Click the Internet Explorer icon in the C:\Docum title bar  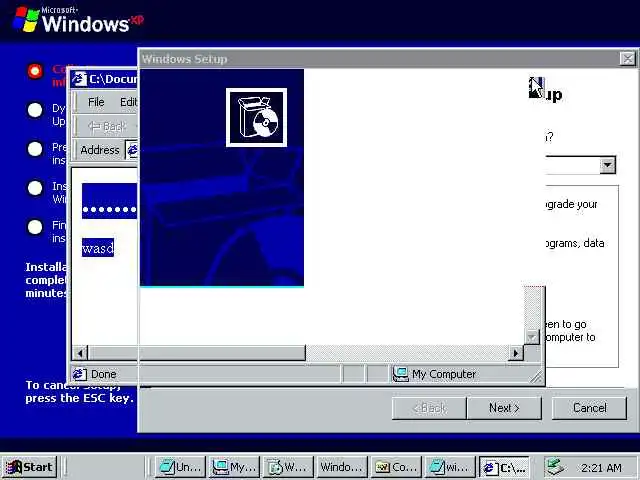[x=79, y=79]
